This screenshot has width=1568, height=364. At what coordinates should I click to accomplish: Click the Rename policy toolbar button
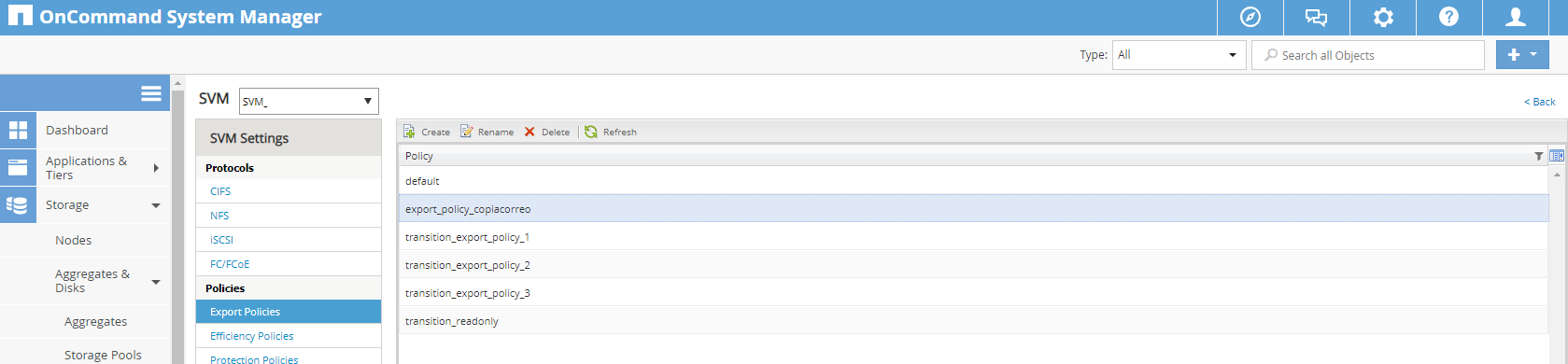(487, 132)
